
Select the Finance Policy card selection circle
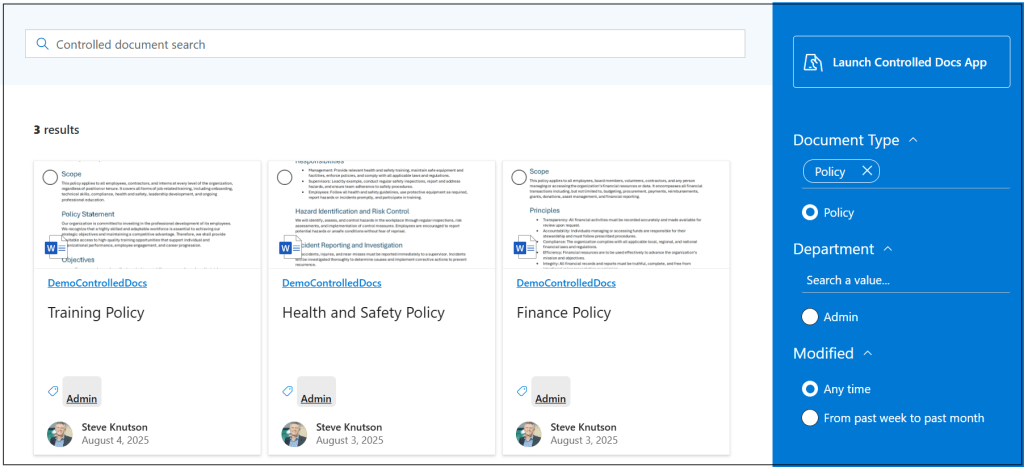[519, 177]
